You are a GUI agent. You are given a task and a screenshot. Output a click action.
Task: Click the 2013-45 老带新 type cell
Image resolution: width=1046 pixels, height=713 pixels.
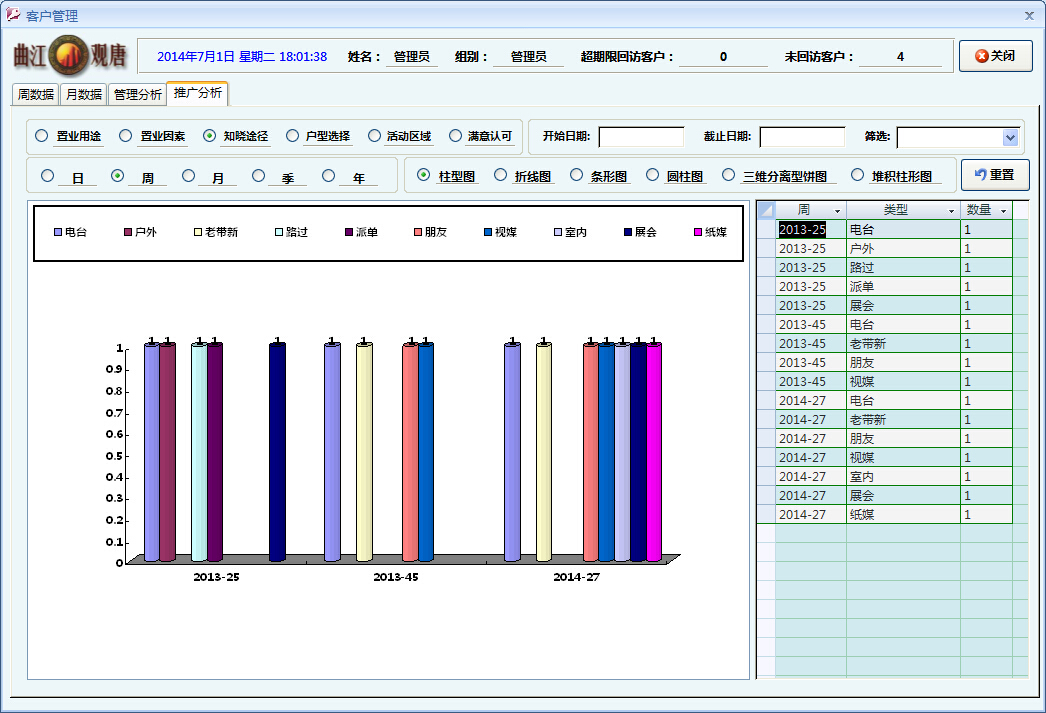[903, 343]
